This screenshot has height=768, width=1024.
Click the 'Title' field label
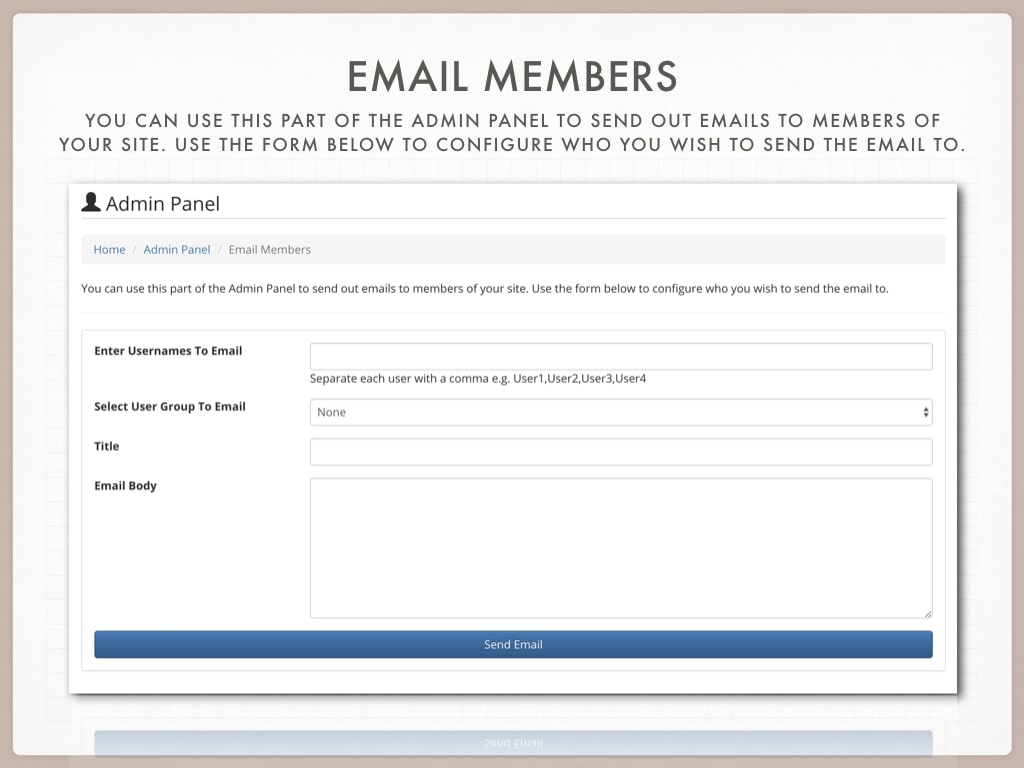click(x=106, y=446)
